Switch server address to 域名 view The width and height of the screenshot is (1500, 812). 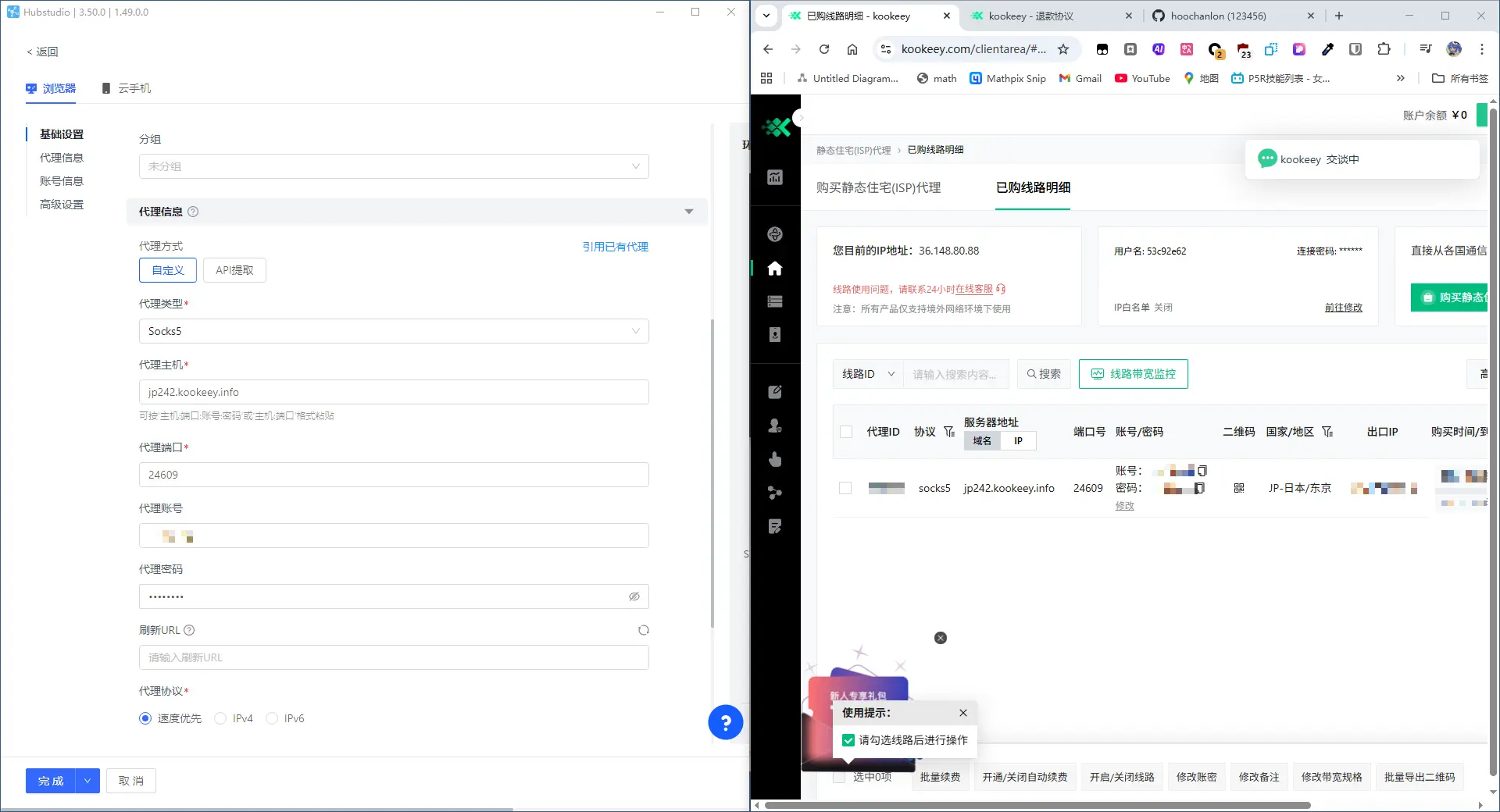[x=982, y=441]
